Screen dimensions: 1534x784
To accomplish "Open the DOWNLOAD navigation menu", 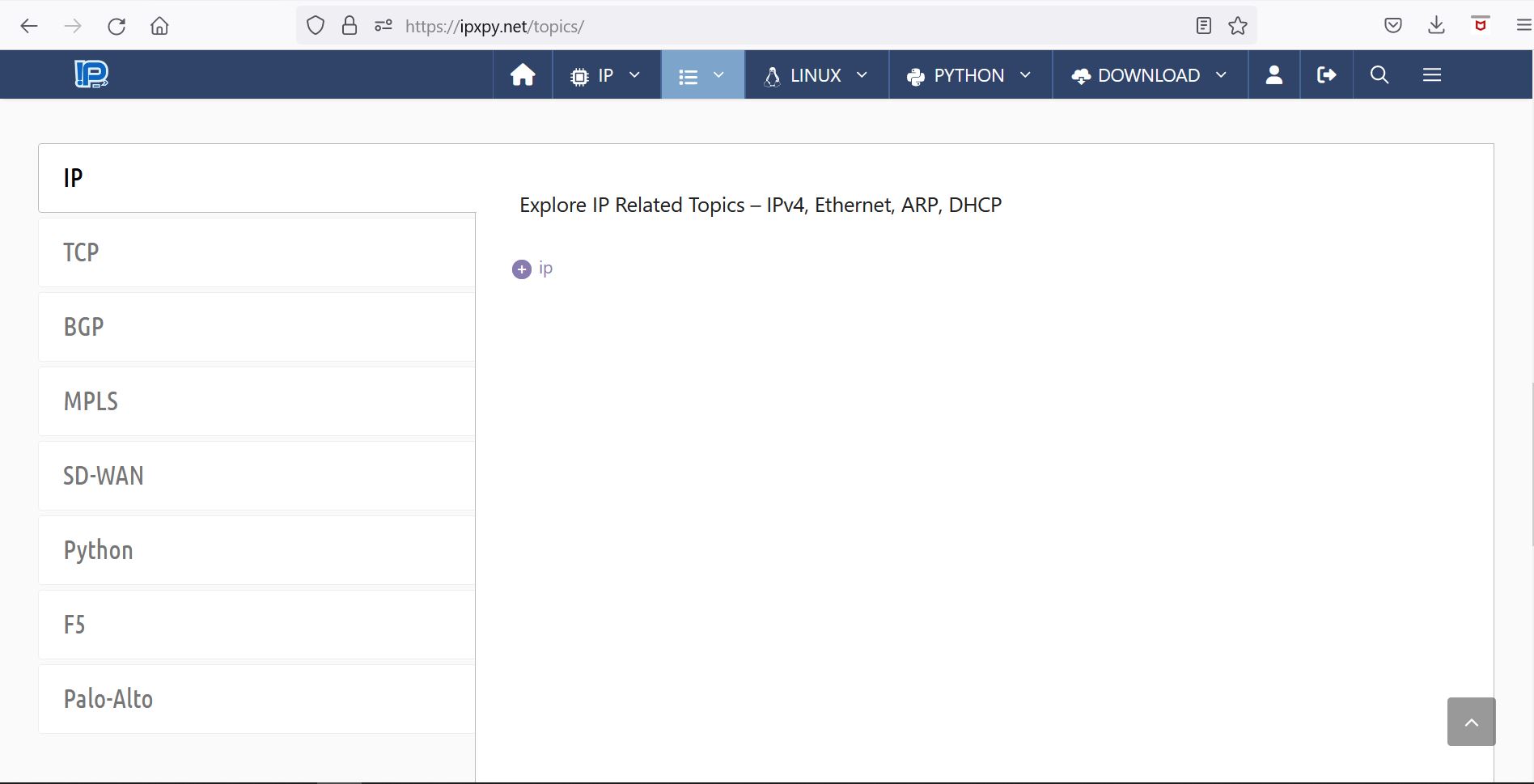I will tap(1149, 75).
